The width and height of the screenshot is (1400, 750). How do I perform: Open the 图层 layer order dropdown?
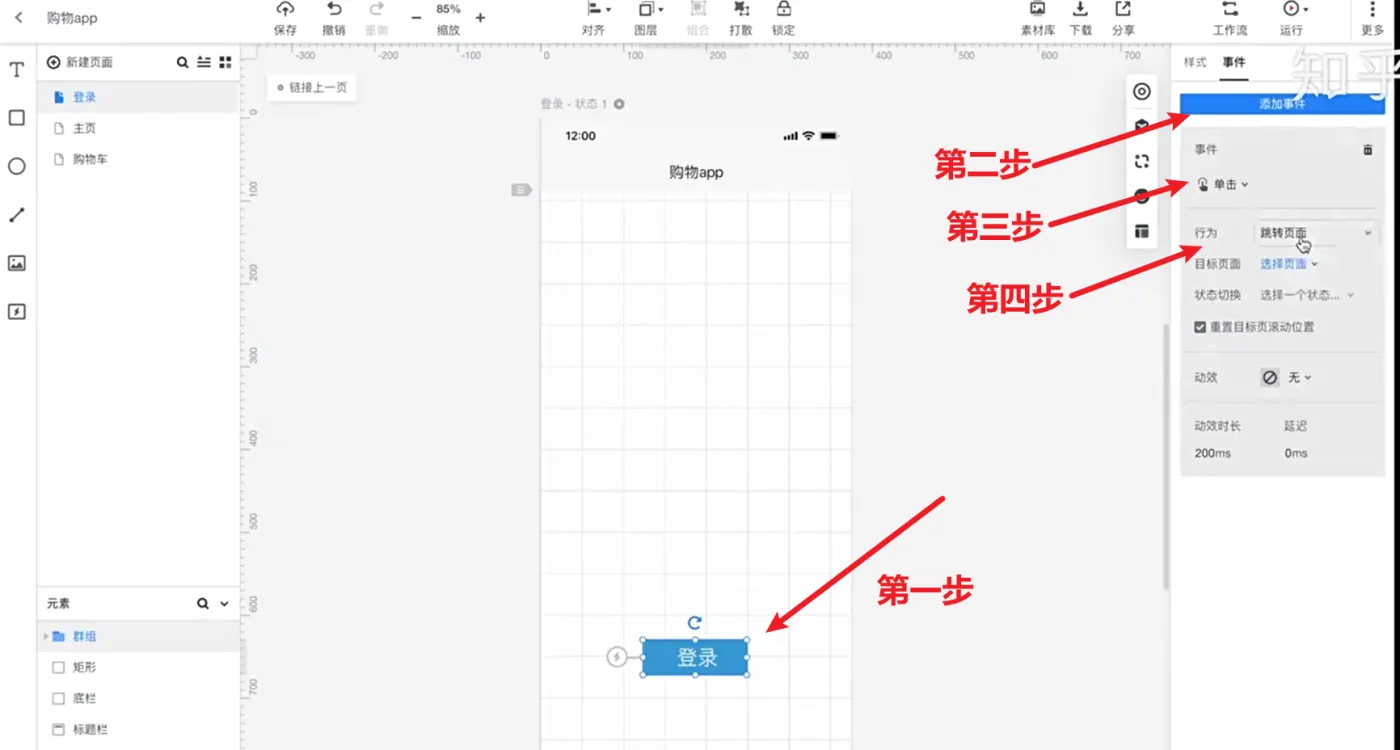tap(649, 19)
